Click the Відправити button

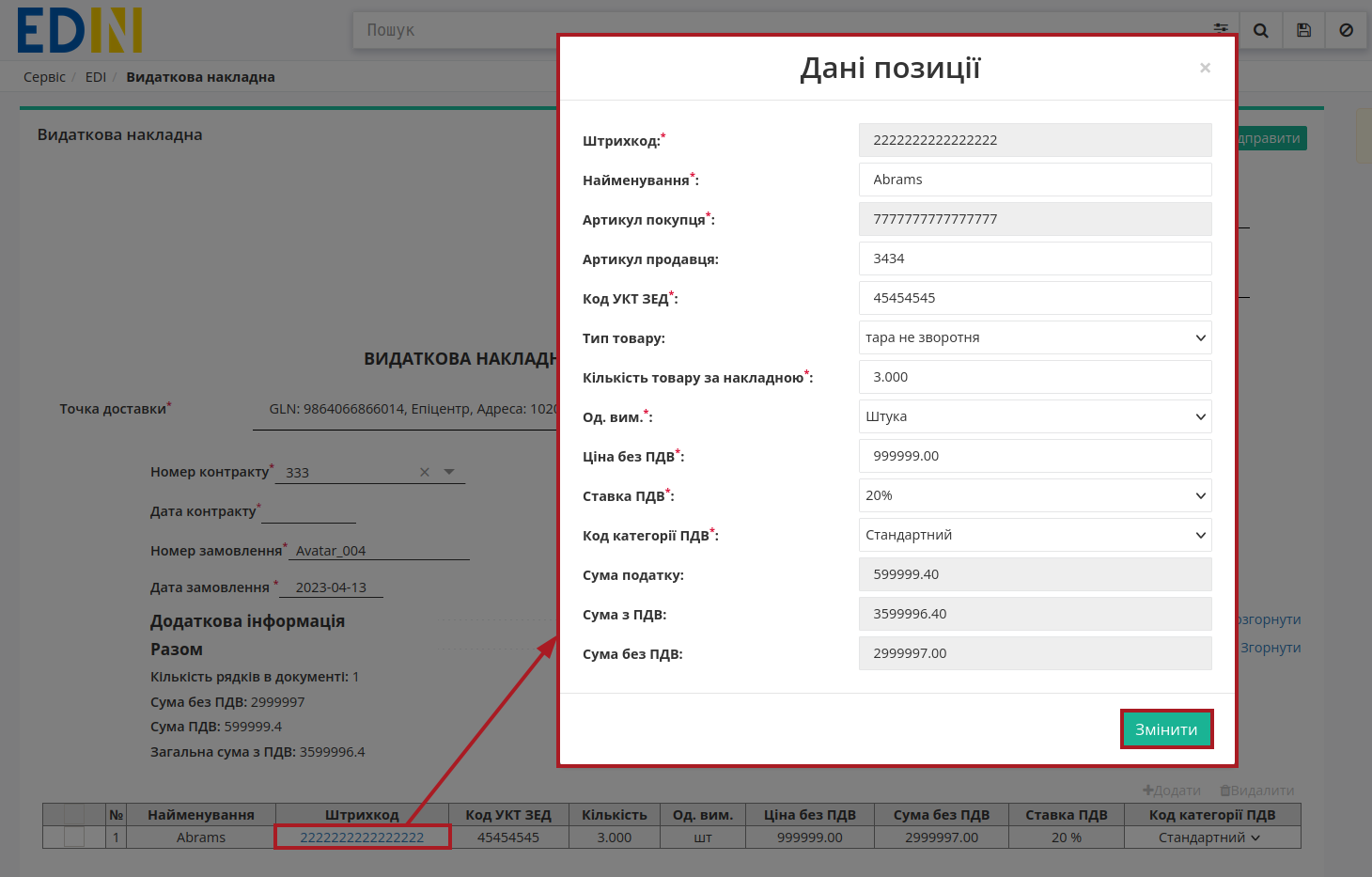[x=1271, y=138]
